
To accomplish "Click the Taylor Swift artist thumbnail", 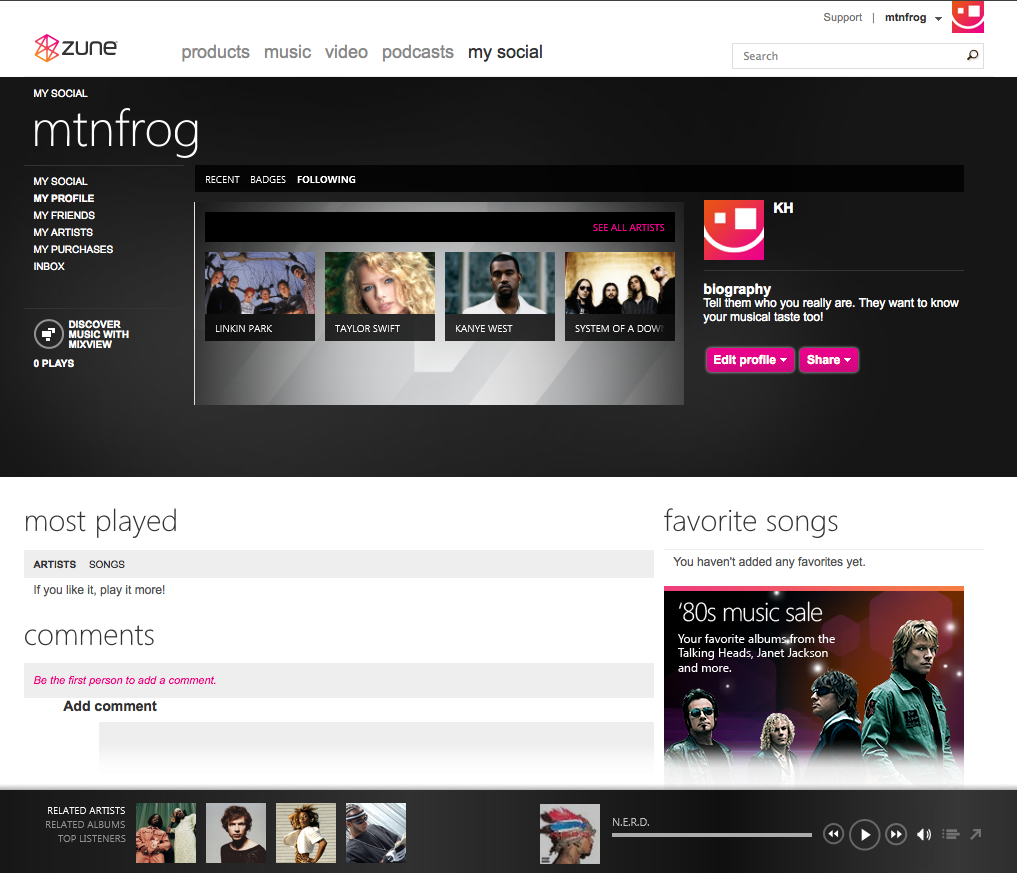I will pos(379,295).
